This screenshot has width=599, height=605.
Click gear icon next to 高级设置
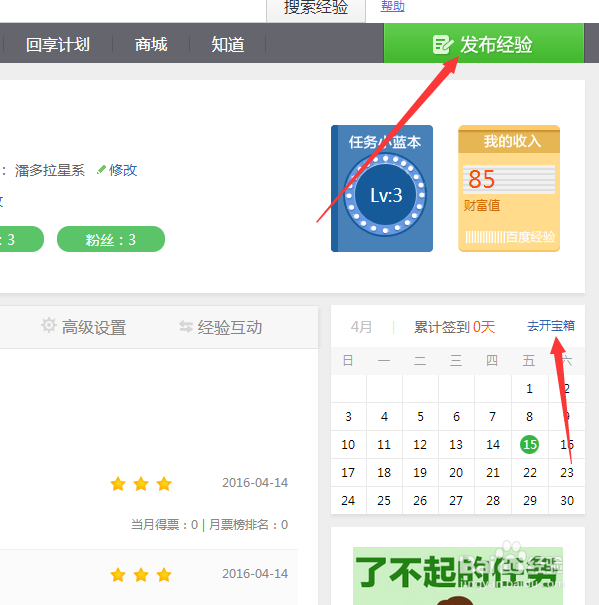(49, 325)
